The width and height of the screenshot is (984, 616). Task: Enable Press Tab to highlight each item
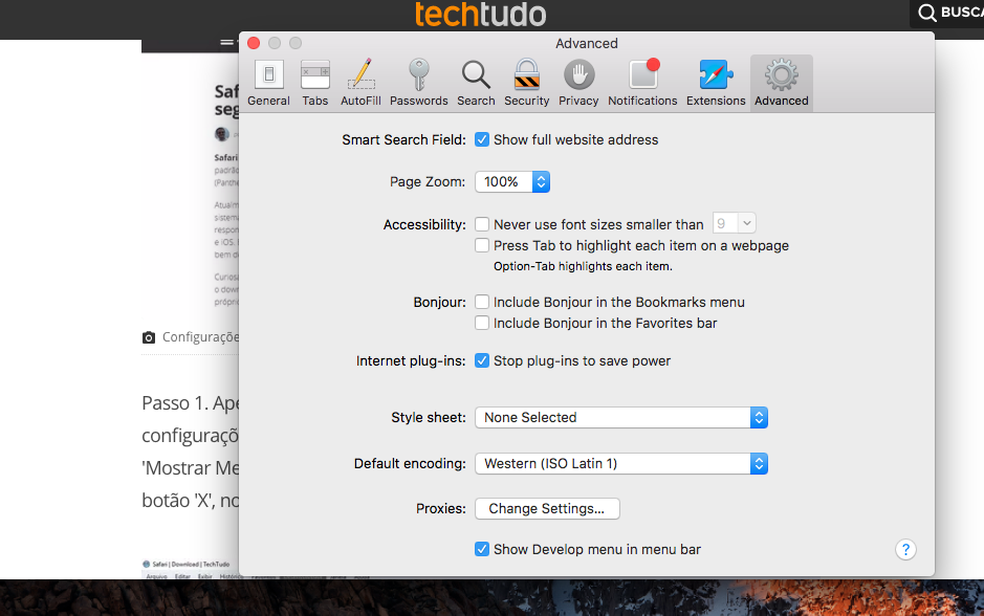(482, 245)
